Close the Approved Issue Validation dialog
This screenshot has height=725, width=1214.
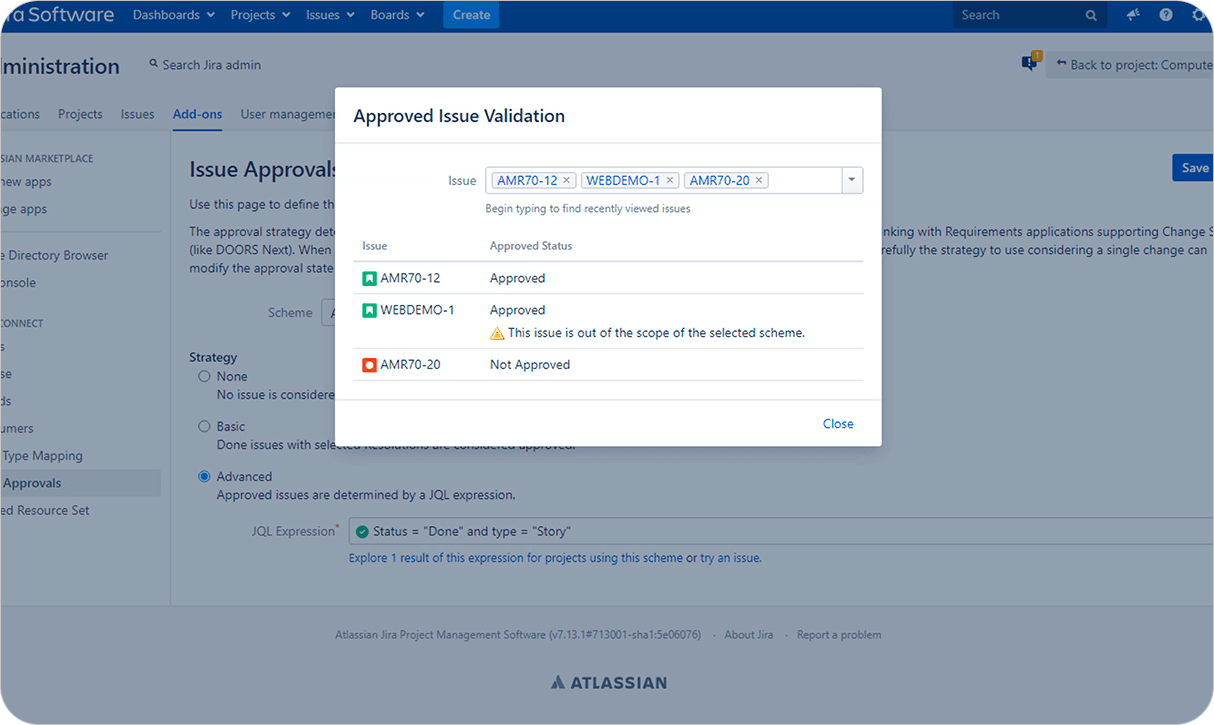[838, 424]
